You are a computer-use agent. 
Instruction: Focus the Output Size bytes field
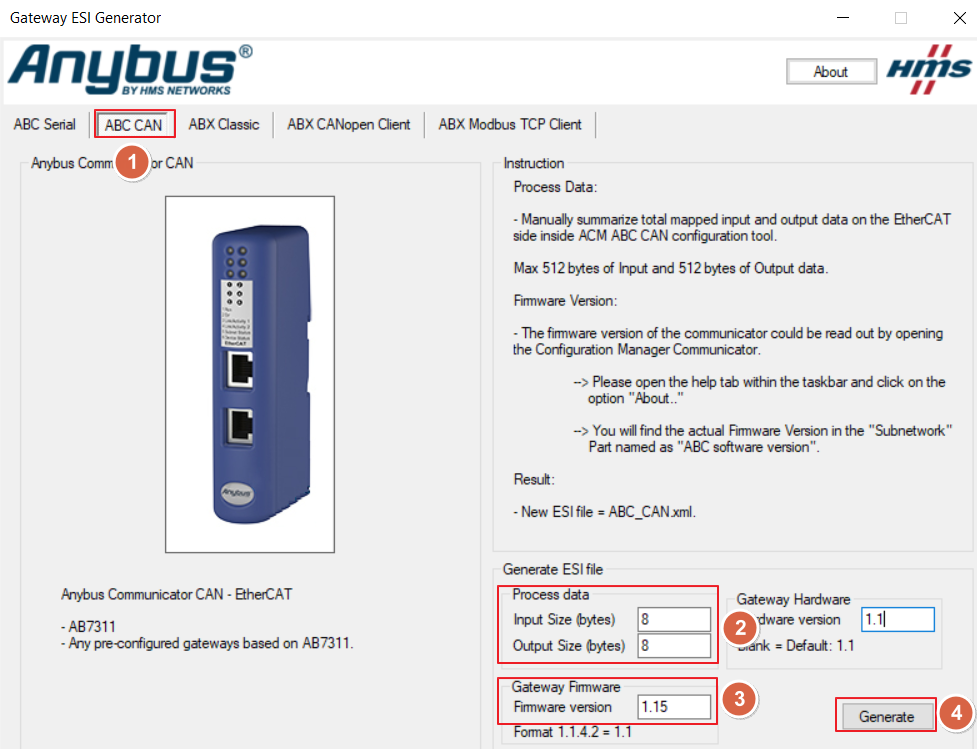click(x=674, y=646)
